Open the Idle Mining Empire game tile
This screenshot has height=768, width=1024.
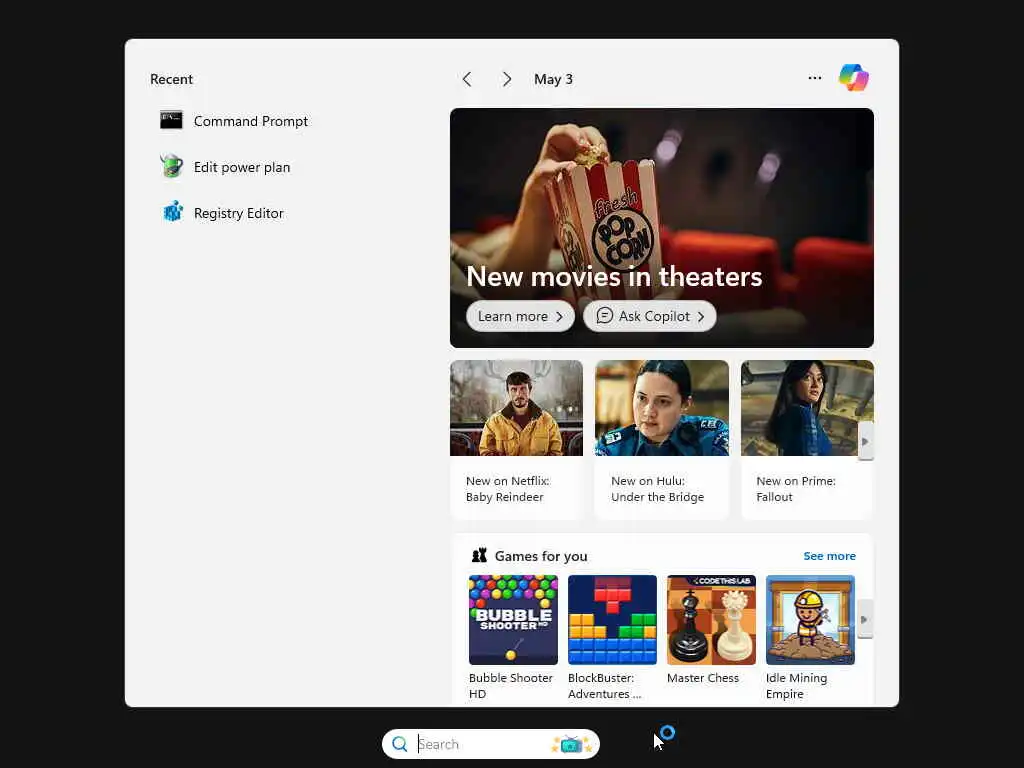pyautogui.click(x=810, y=620)
